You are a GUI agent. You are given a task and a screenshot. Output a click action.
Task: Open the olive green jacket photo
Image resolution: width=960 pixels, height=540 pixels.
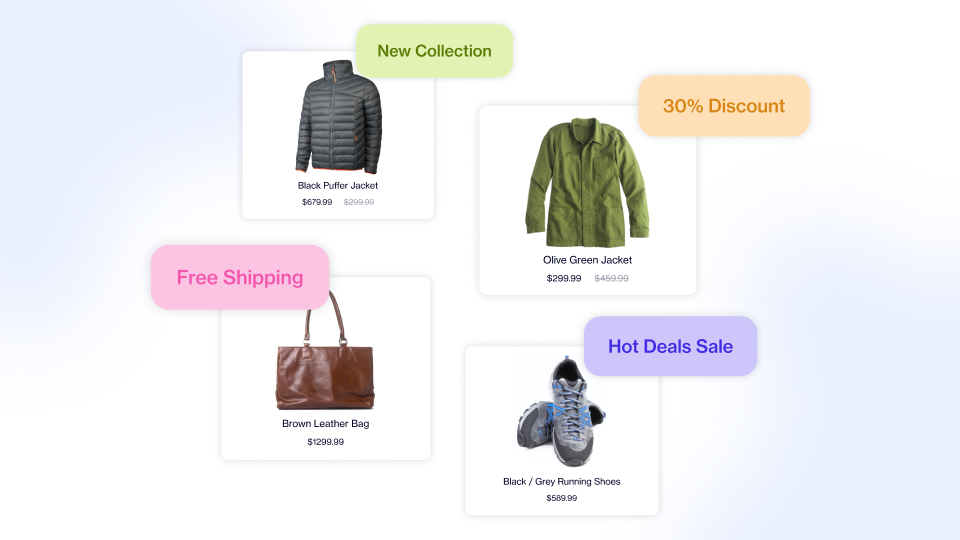[x=587, y=182]
